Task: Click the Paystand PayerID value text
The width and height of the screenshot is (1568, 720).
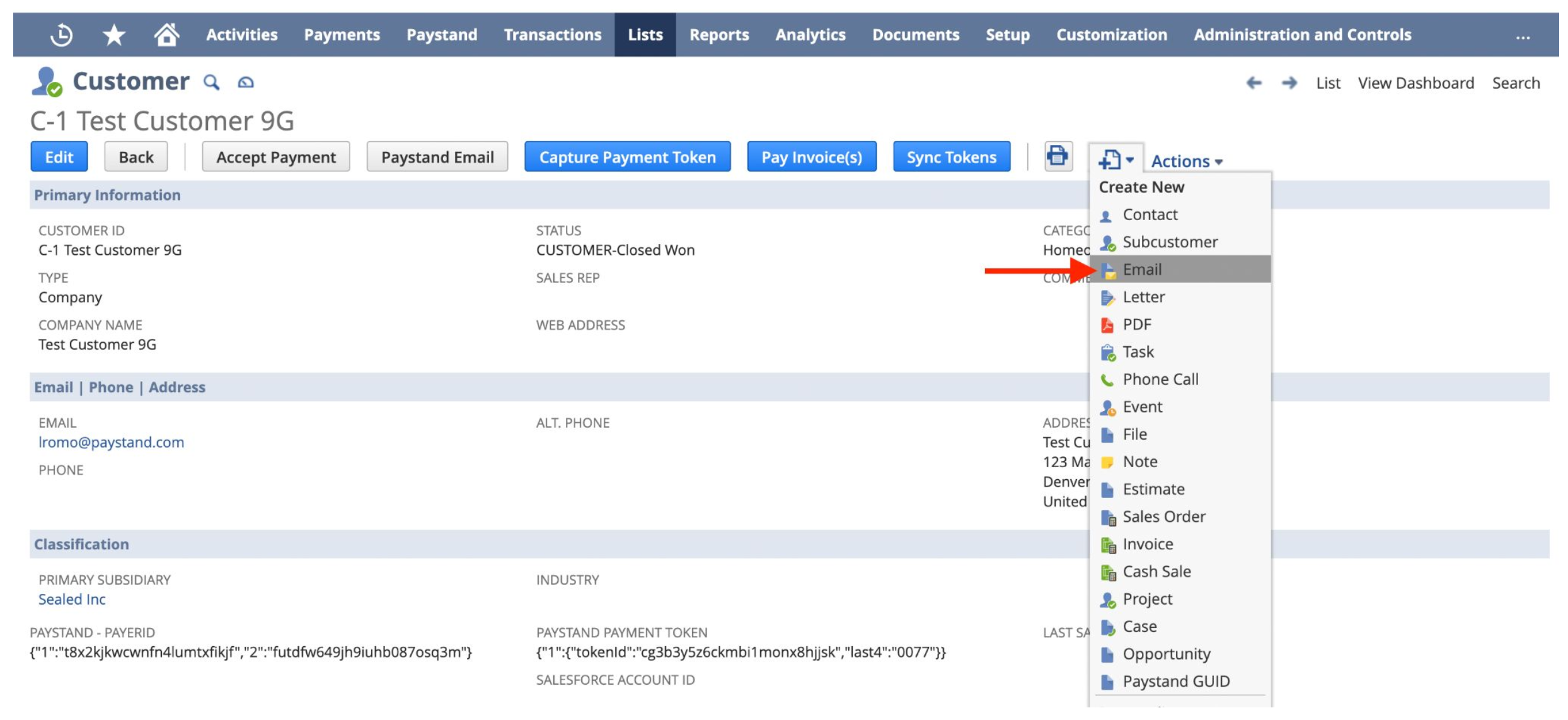Action: (x=251, y=652)
